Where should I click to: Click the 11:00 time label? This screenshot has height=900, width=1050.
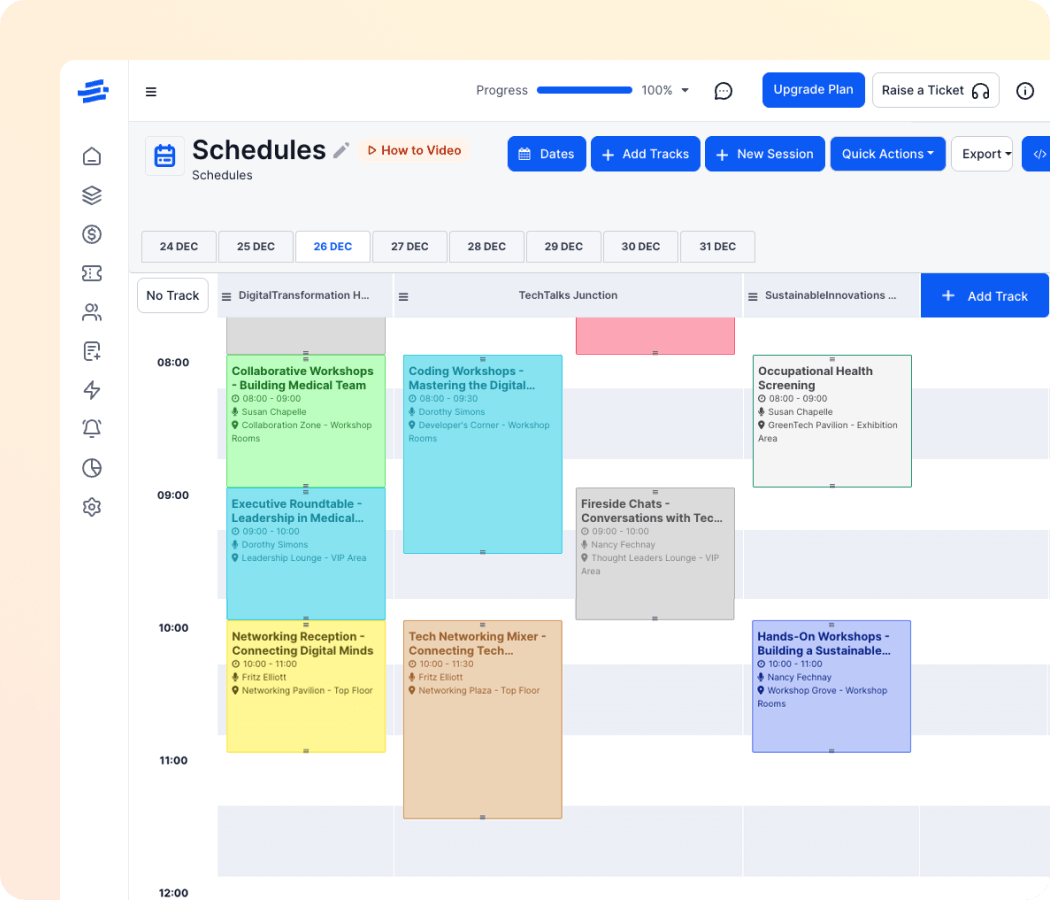pos(173,760)
